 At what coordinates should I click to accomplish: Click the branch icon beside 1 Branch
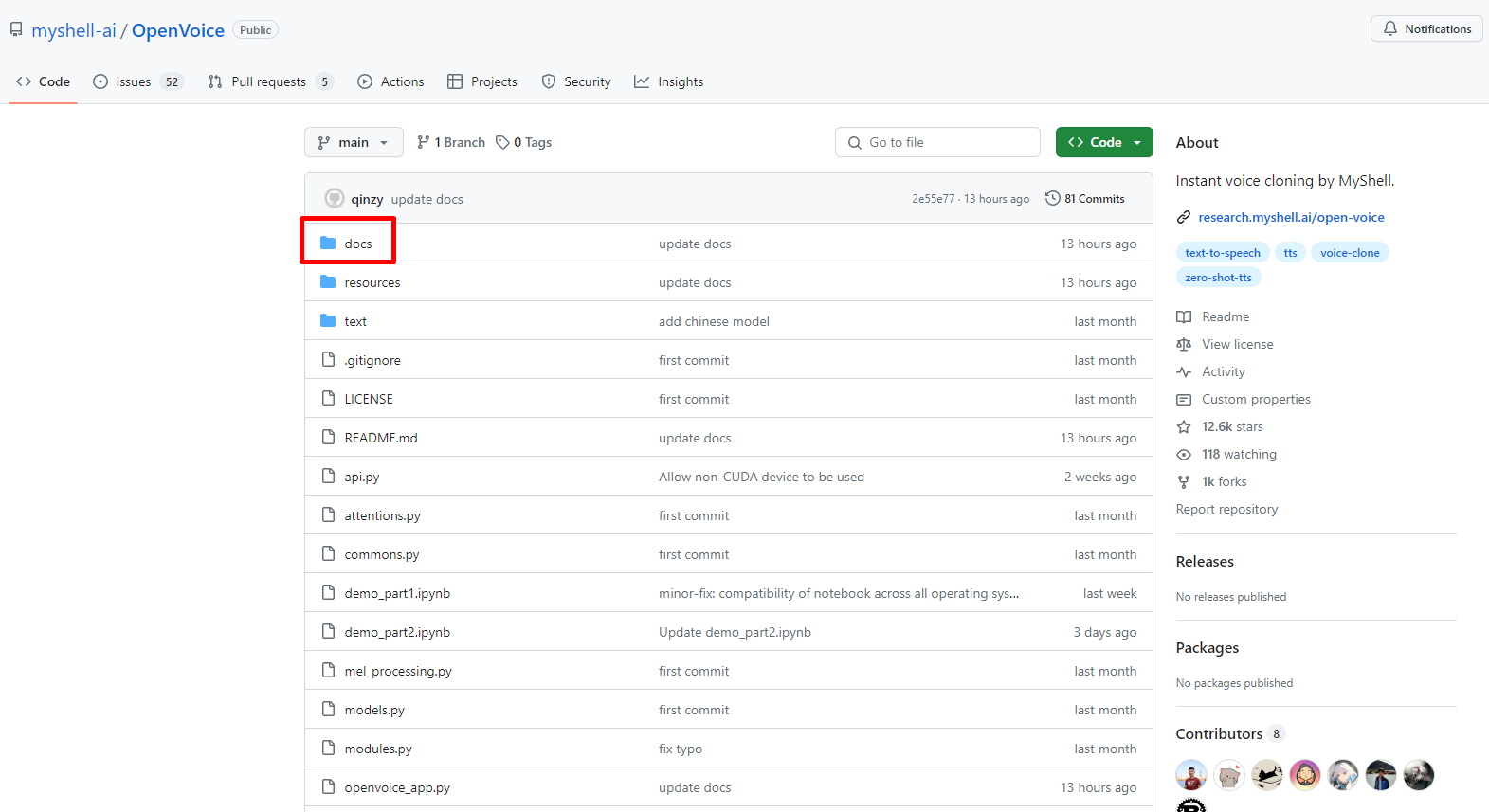(423, 142)
